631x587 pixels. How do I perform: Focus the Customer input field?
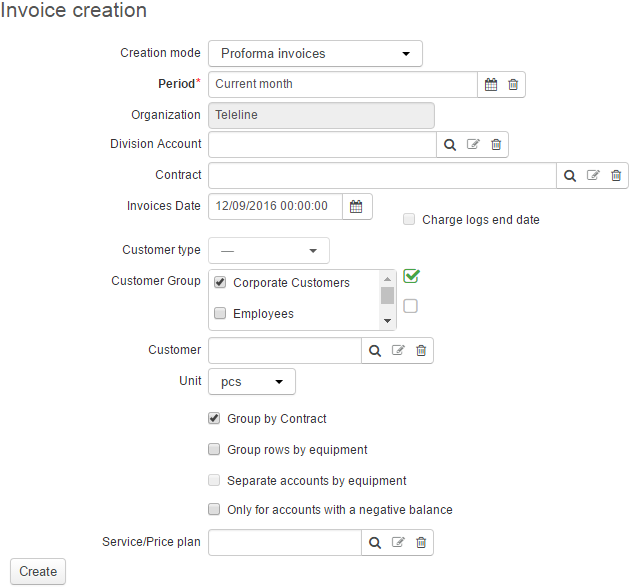tap(285, 350)
